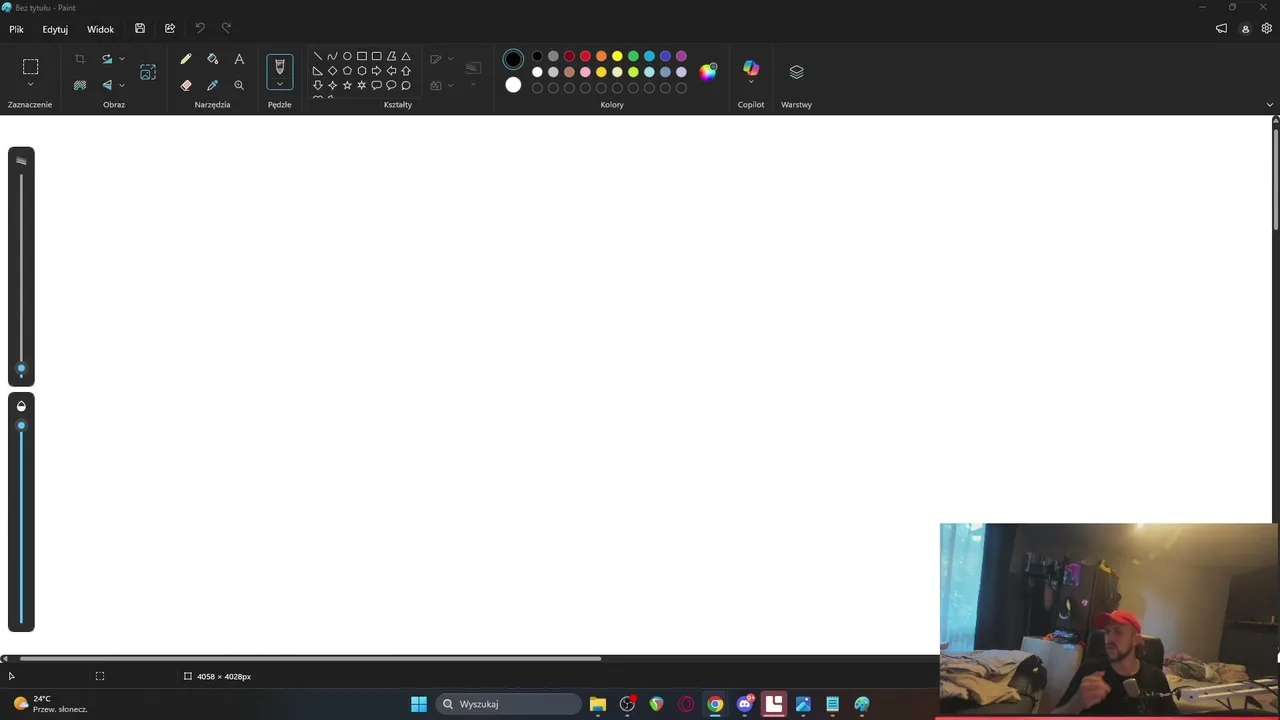This screenshot has width=1280, height=720.
Task: Pick the dark blue color swatch
Action: (665, 56)
